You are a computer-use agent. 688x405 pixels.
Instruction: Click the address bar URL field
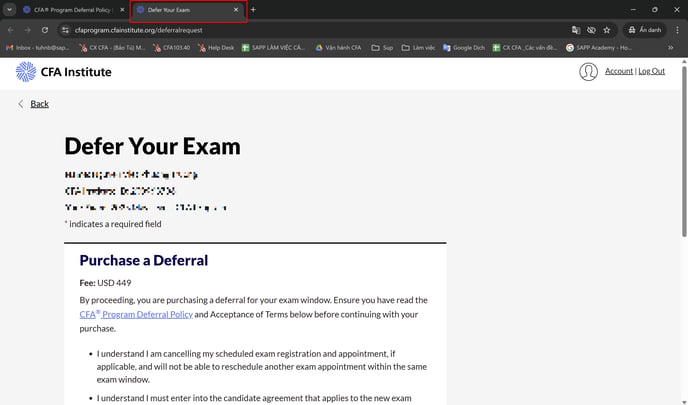point(300,30)
